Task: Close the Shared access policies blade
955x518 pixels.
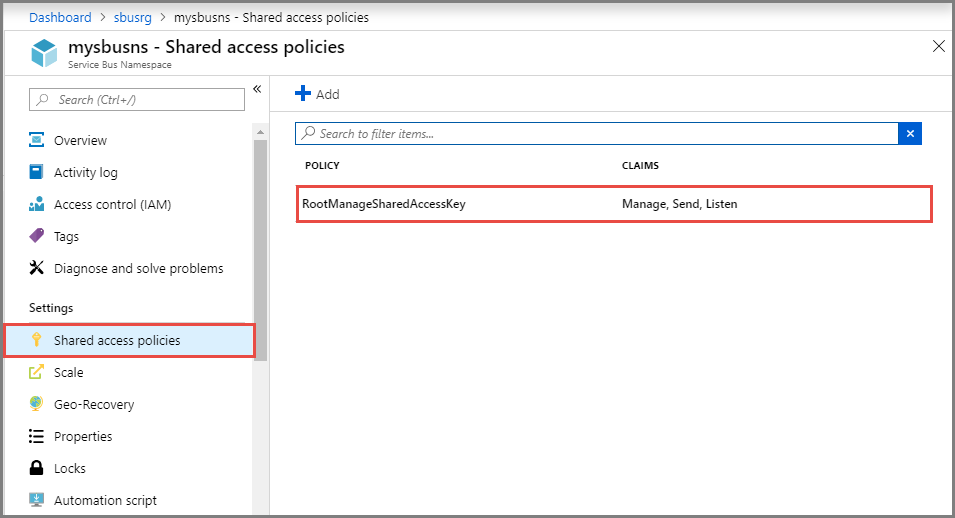Action: (938, 46)
